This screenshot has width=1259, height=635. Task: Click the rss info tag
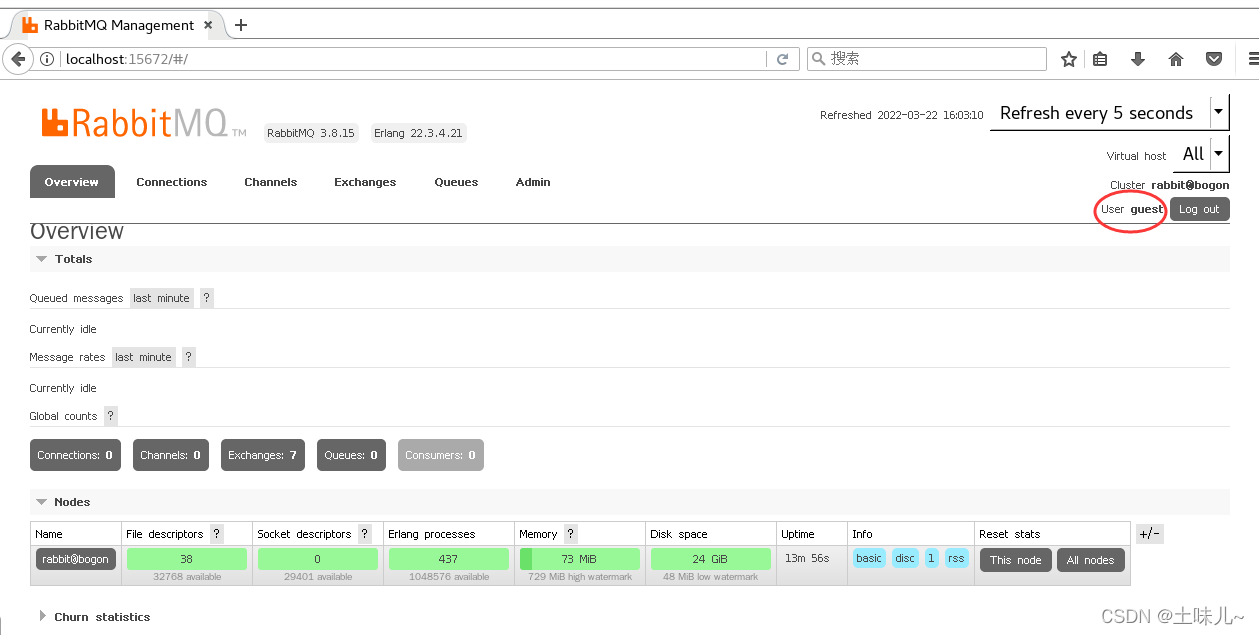(957, 558)
